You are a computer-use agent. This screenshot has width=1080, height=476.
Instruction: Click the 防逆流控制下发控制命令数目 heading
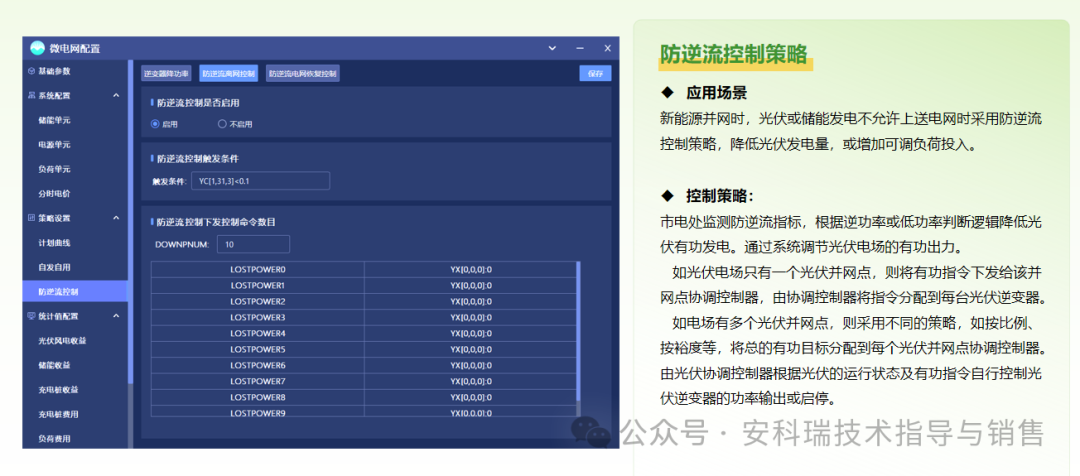click(x=216, y=222)
